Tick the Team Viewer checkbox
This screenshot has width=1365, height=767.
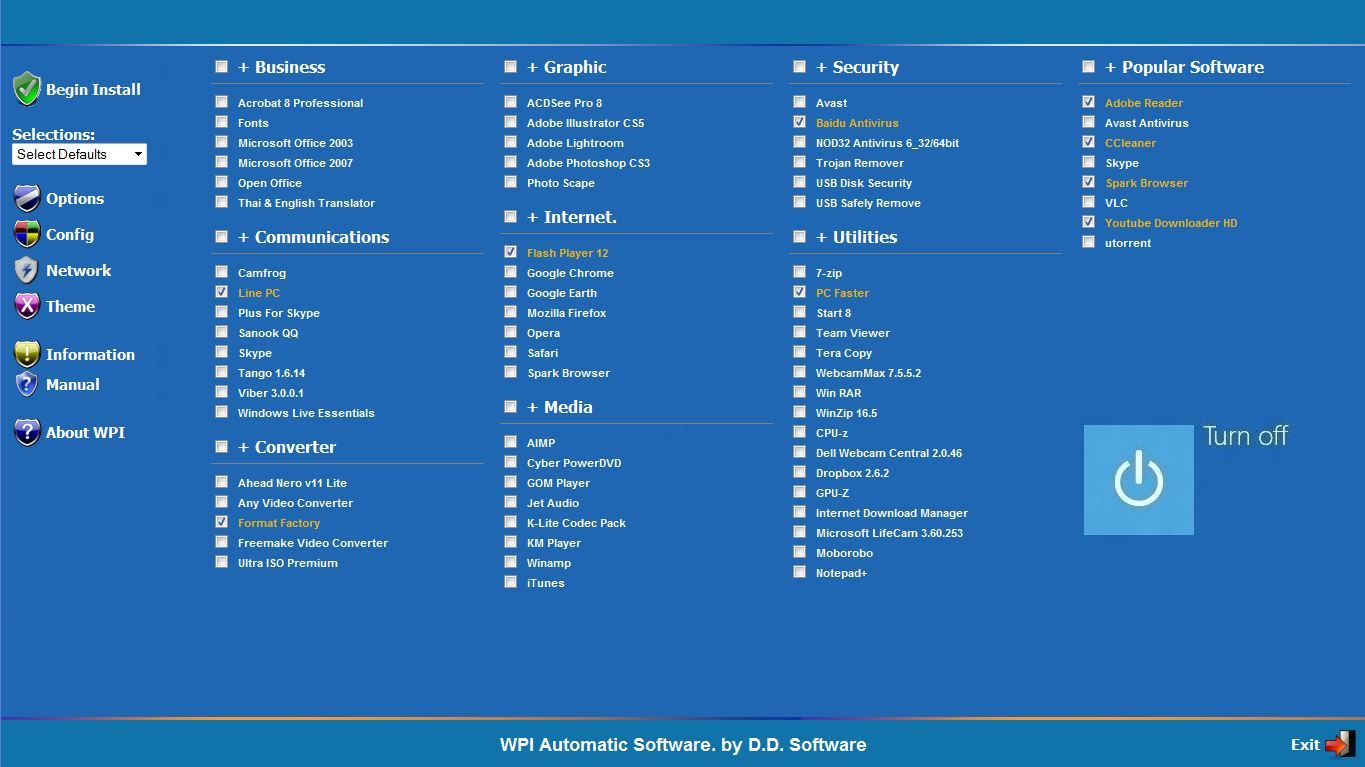pyautogui.click(x=800, y=332)
